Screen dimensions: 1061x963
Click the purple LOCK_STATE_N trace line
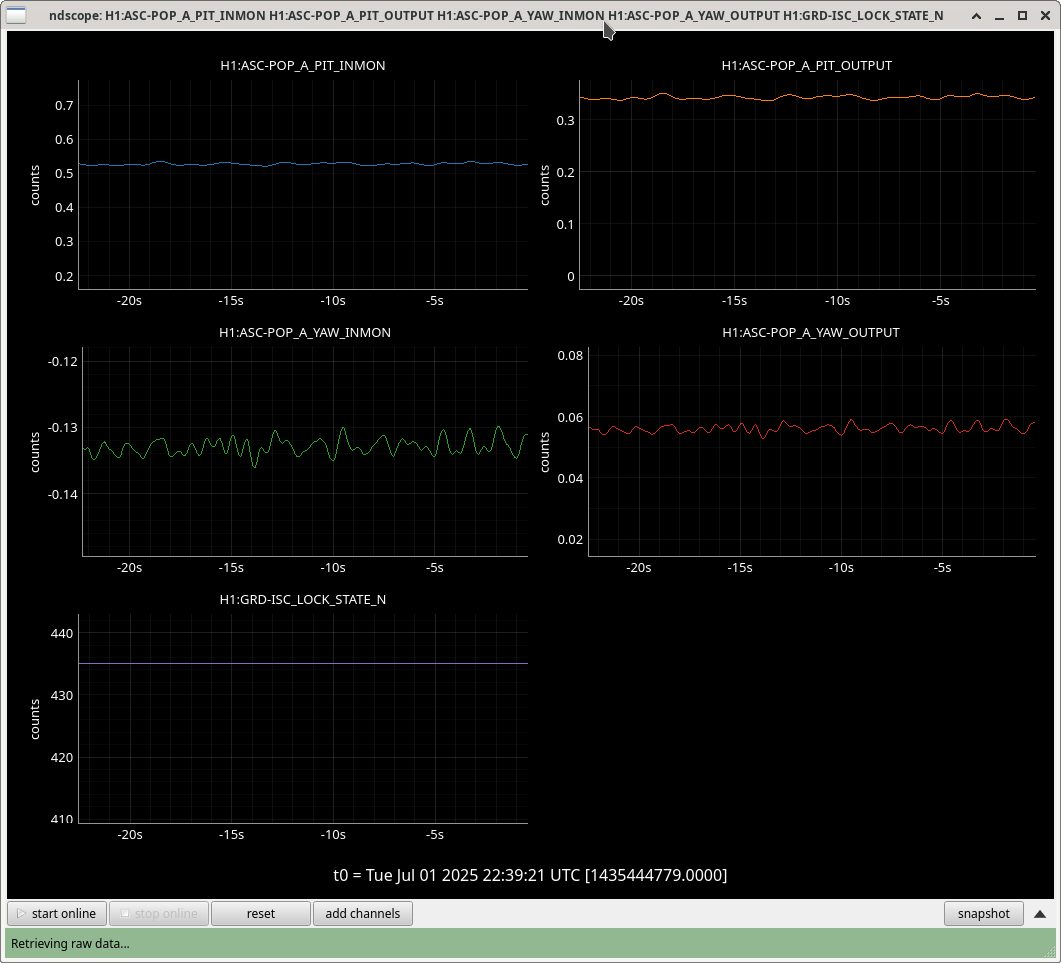point(303,663)
